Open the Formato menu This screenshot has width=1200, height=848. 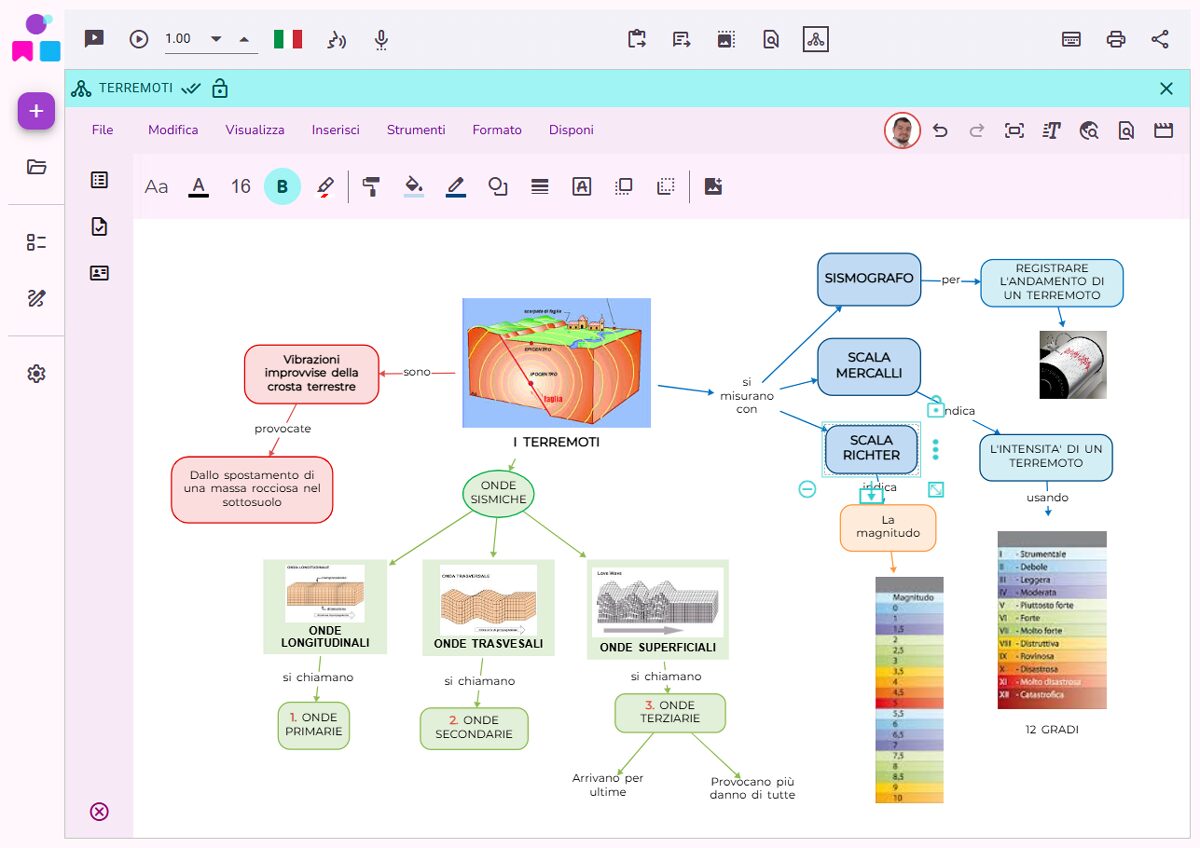point(497,130)
